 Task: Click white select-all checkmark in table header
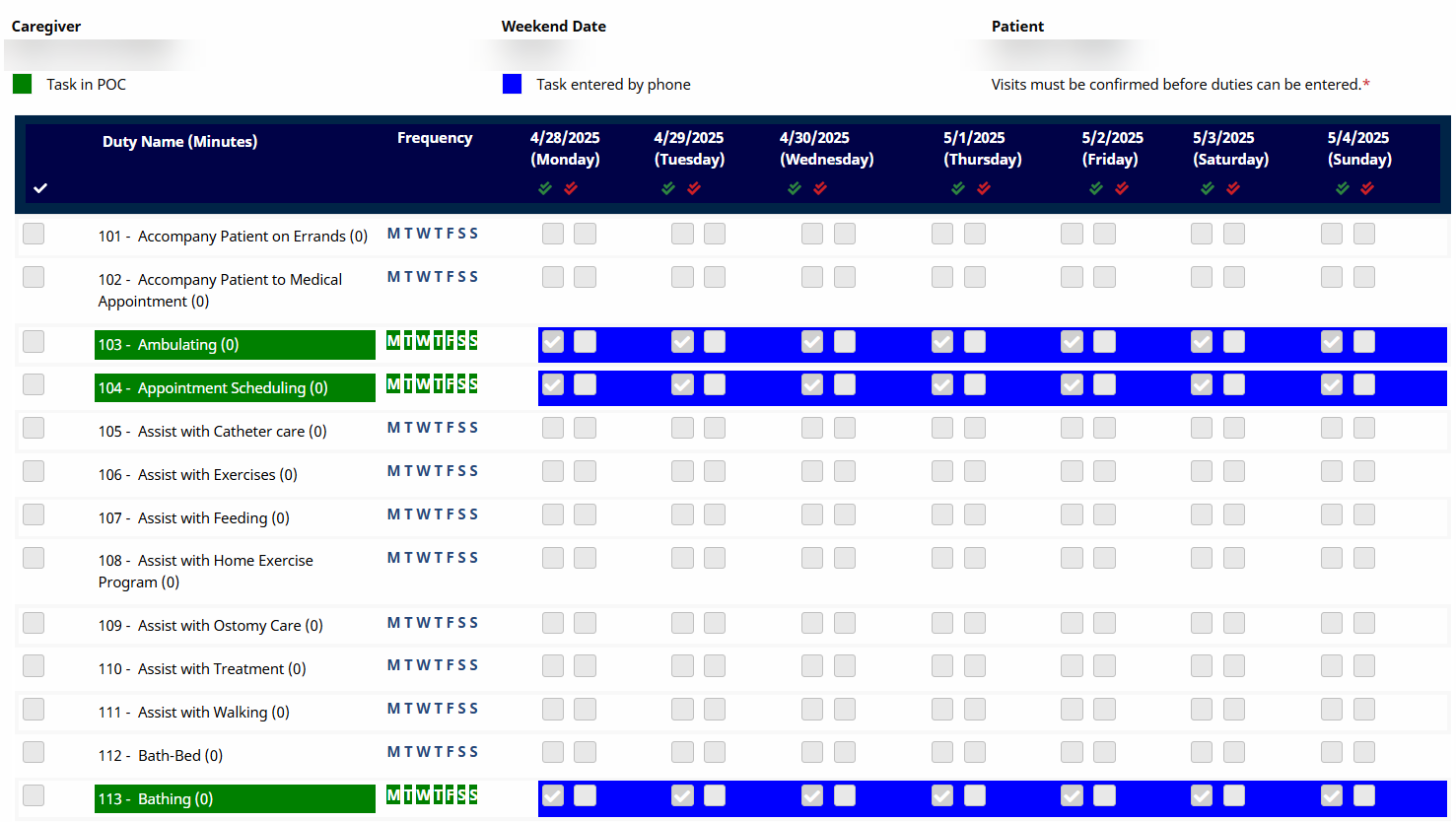tap(40, 188)
